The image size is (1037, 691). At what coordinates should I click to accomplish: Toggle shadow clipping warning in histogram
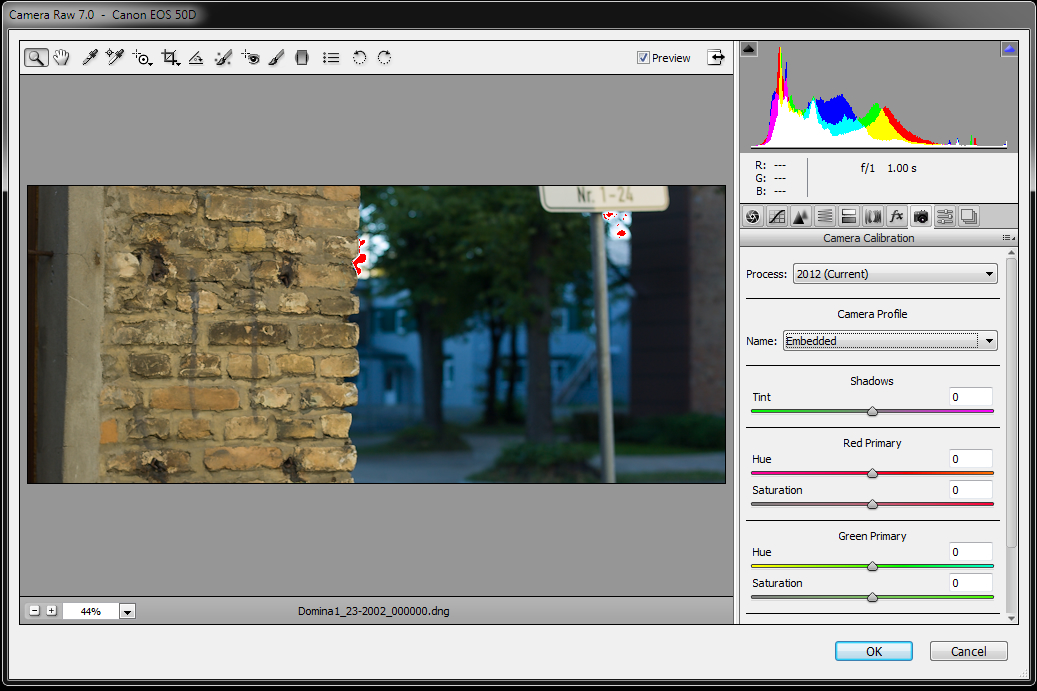click(749, 48)
